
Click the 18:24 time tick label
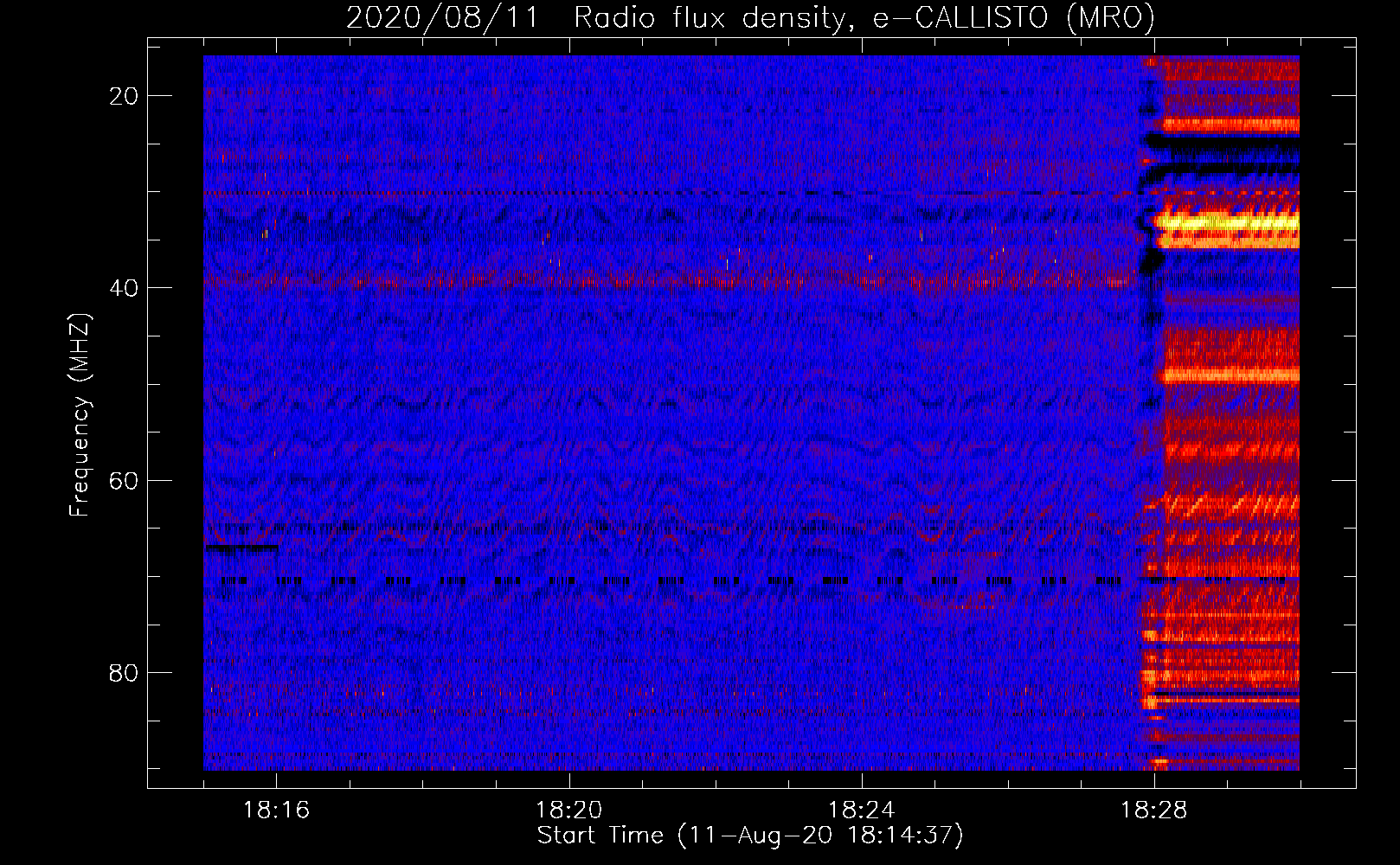coord(861,811)
